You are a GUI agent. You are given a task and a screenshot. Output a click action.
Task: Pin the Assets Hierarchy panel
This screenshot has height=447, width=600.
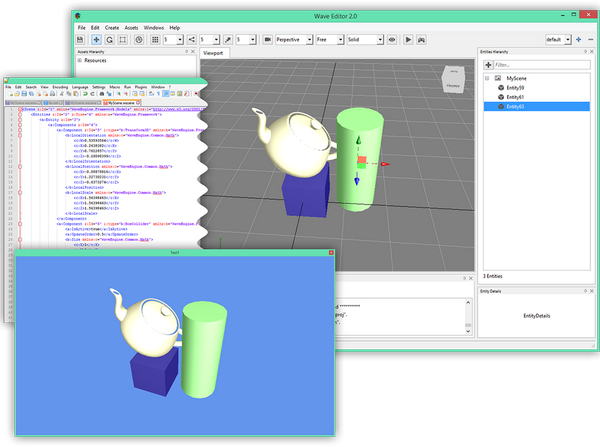pyautogui.click(x=186, y=51)
